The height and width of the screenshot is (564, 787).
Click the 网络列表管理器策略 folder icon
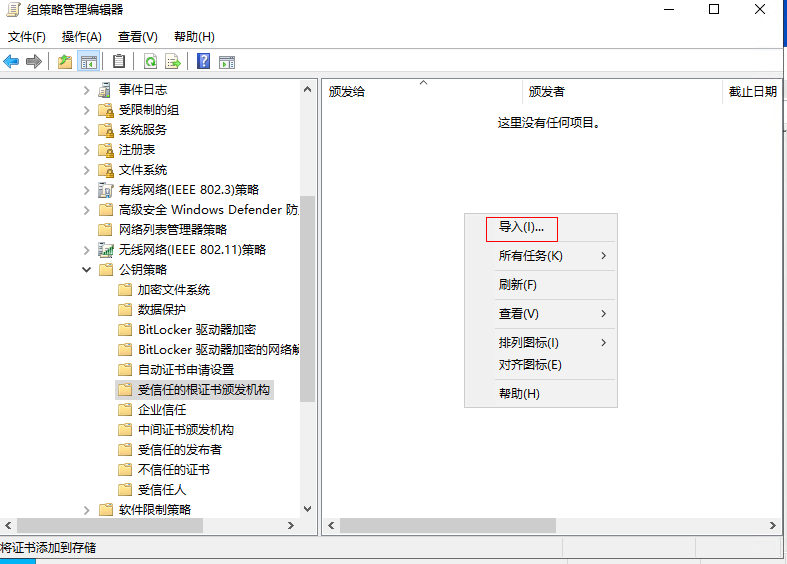click(105, 230)
